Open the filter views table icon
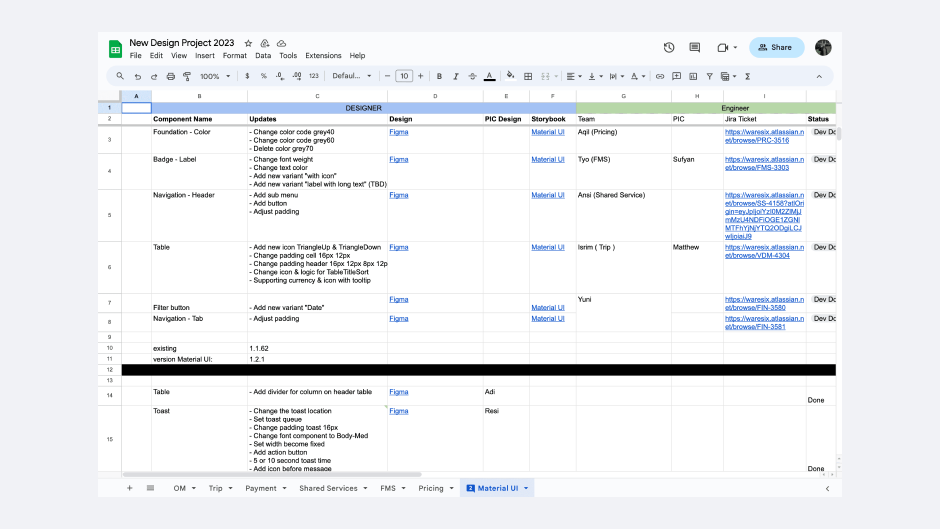The width and height of the screenshot is (940, 529). point(728,76)
